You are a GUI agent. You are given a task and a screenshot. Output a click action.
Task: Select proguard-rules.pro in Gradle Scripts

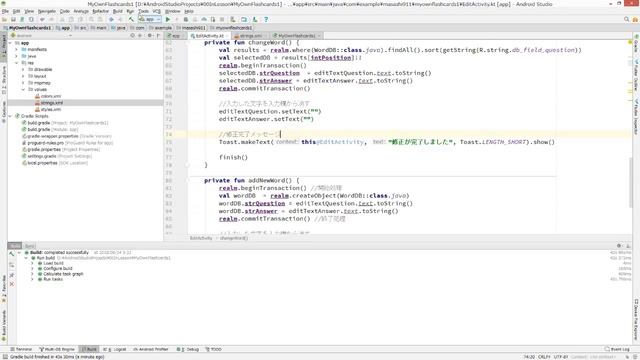[x=46, y=143]
